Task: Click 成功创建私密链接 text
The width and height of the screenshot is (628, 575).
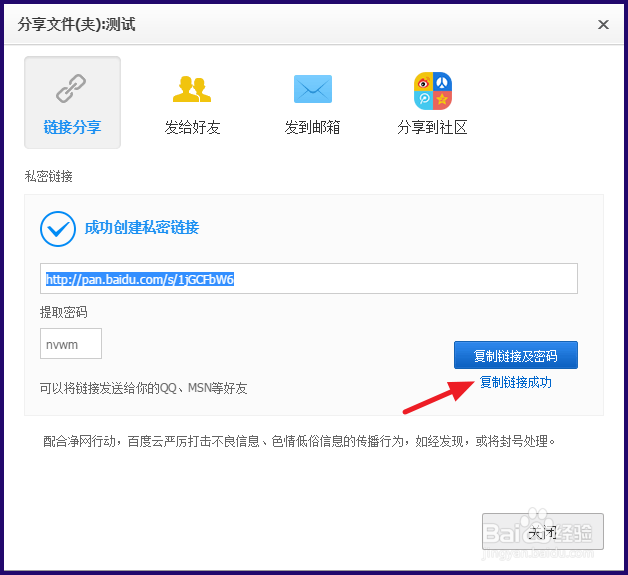Action: 142,227
